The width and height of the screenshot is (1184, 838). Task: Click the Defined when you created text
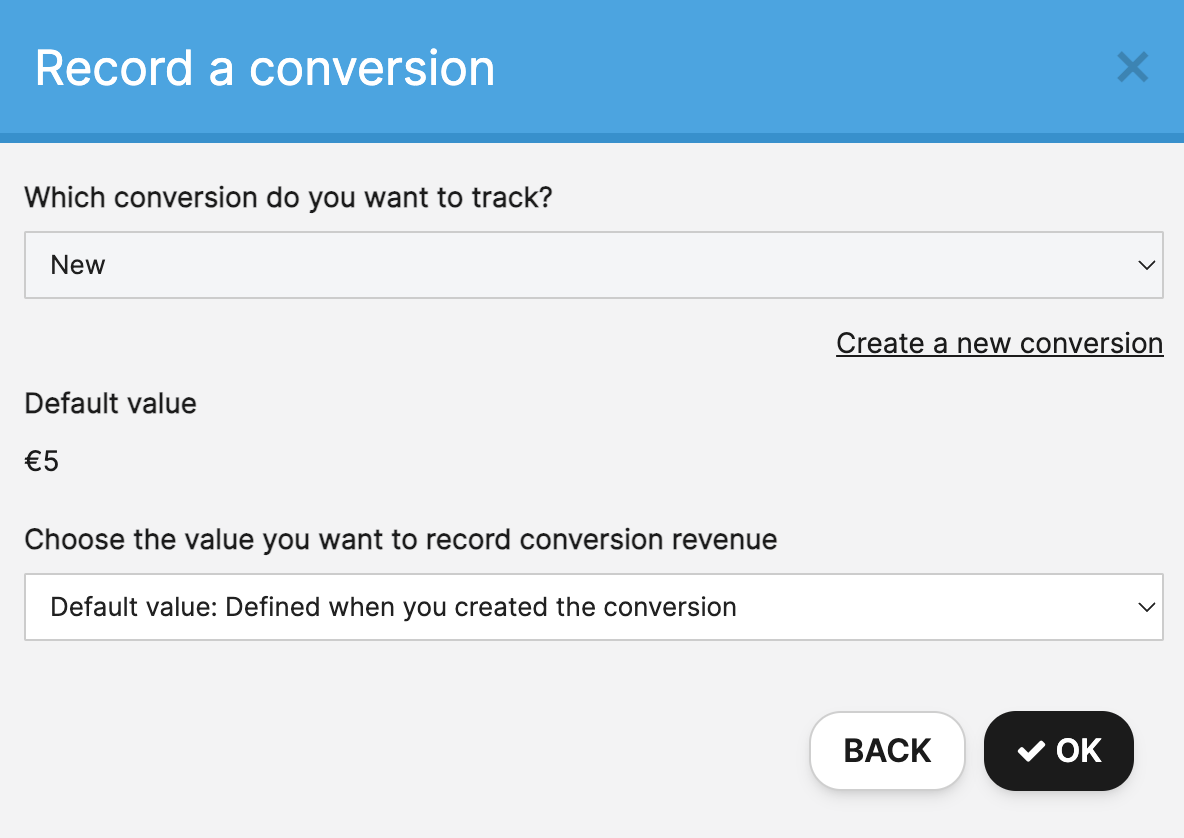(x=480, y=607)
